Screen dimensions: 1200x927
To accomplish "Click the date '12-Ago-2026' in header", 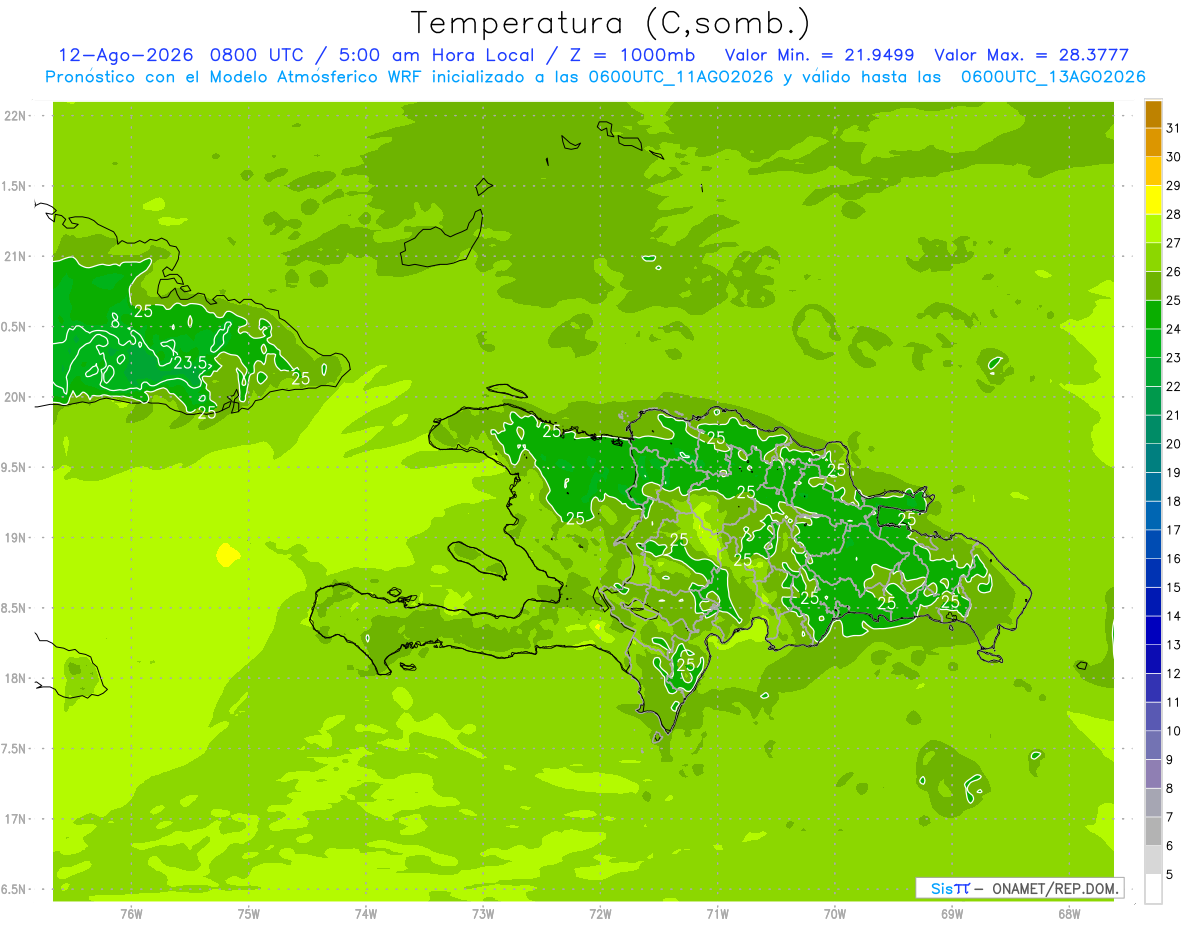I will coord(125,55).
